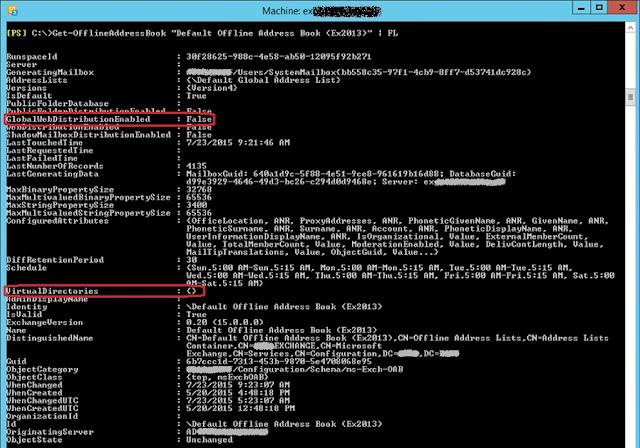Click the Default Global Address List value

click(263, 80)
